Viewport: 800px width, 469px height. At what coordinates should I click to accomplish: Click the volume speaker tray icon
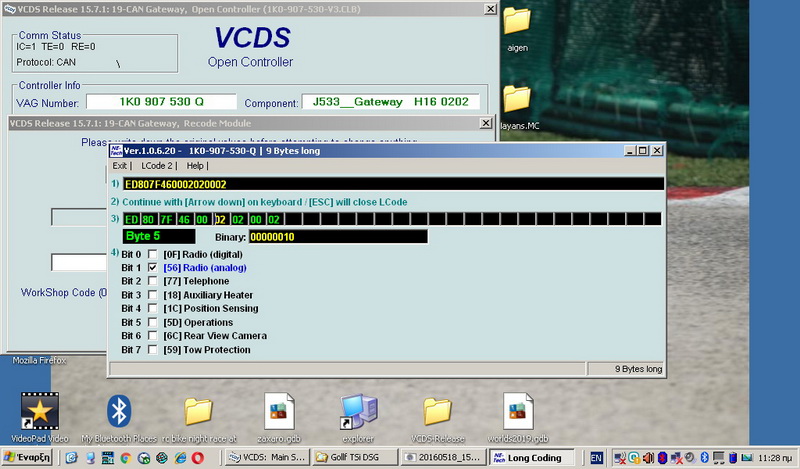648,458
